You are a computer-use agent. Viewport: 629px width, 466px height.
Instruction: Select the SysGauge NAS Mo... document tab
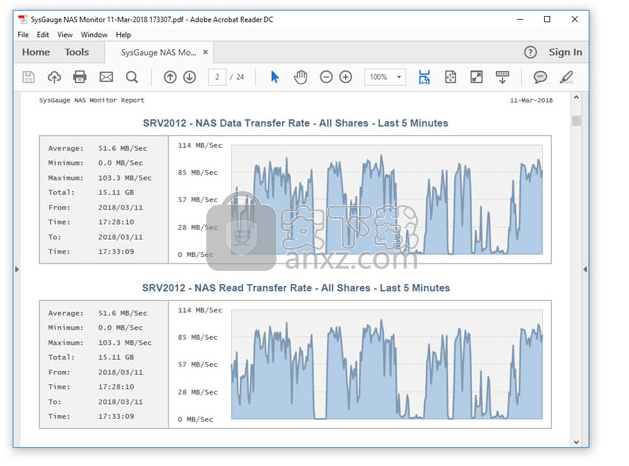(x=158, y=53)
